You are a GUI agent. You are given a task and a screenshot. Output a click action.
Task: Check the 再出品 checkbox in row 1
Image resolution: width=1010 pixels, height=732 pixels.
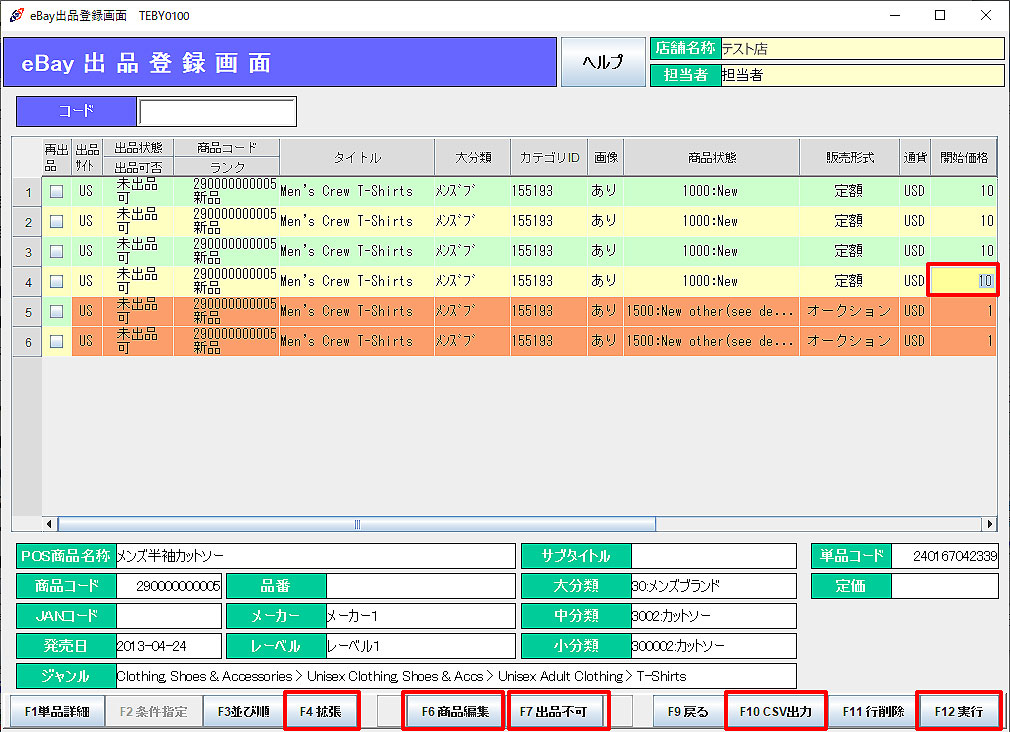coord(57,191)
